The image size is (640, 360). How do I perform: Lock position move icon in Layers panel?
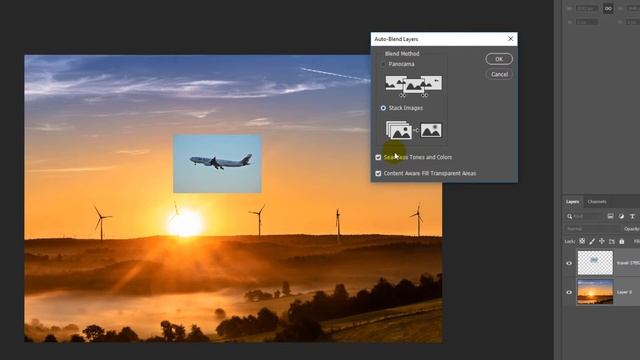coord(602,241)
